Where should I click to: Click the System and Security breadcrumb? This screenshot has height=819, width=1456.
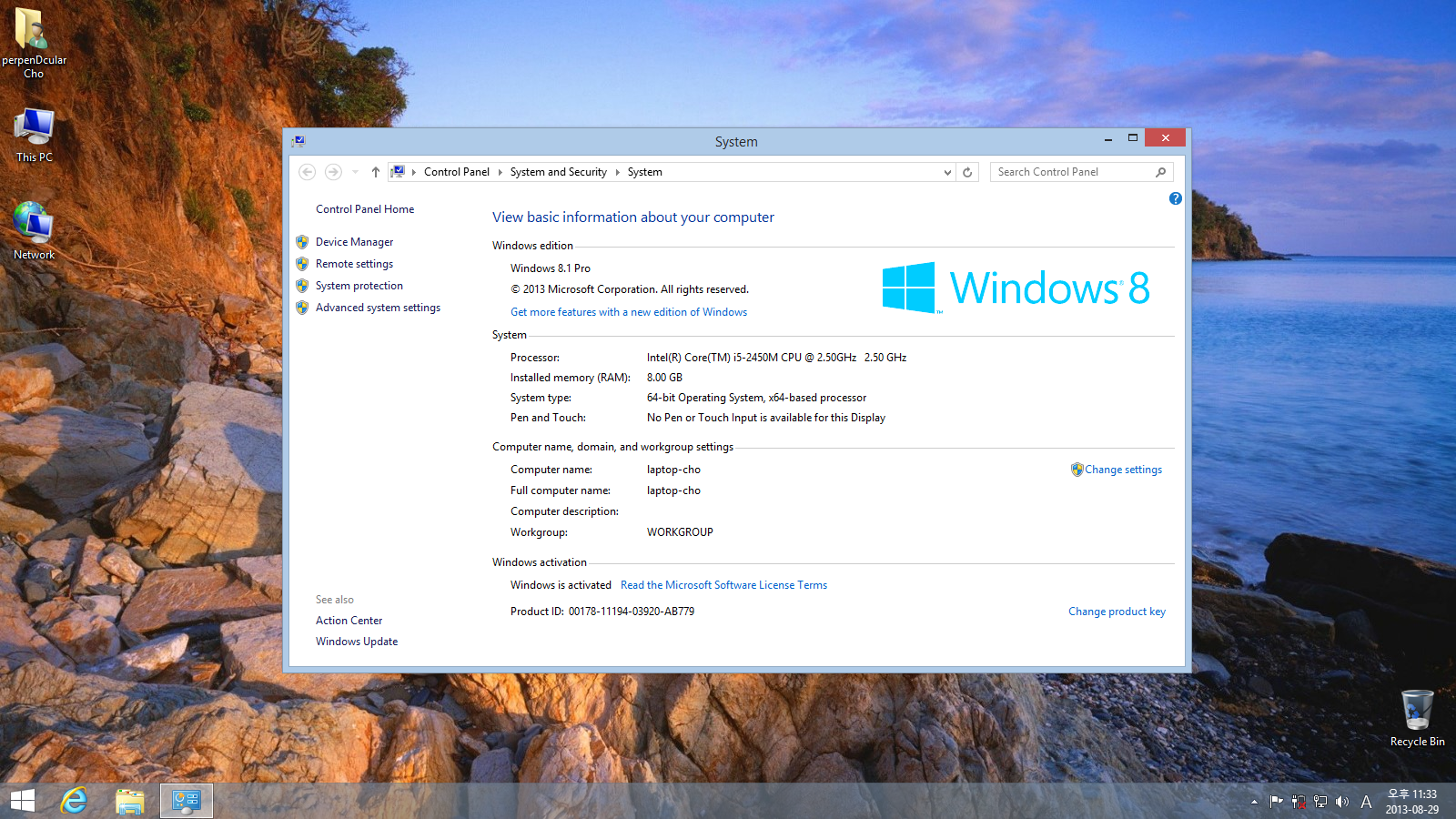(558, 172)
